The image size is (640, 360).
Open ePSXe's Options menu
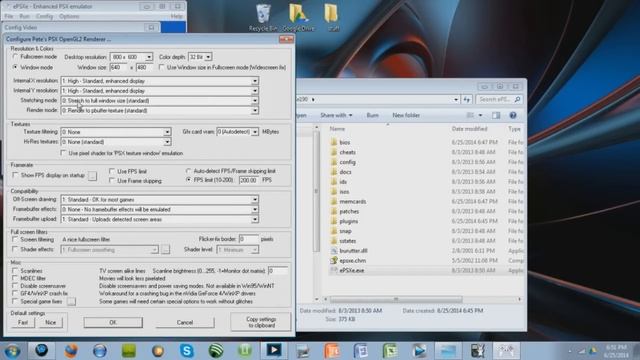click(69, 16)
